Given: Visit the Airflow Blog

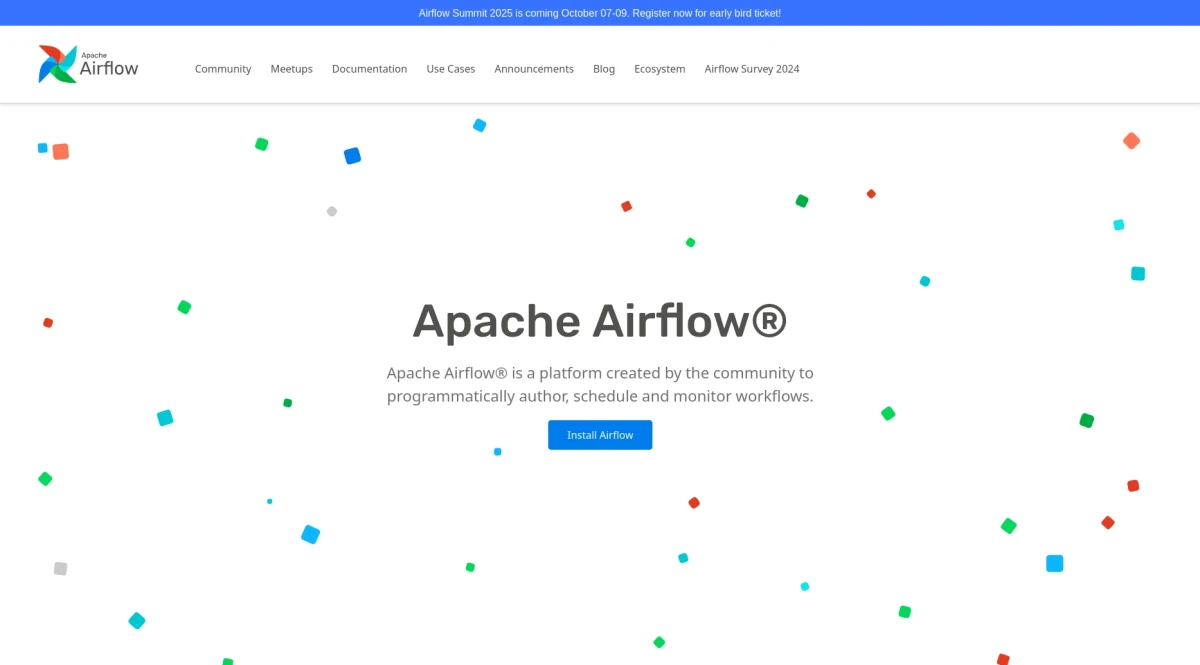Looking at the screenshot, I should [x=604, y=68].
